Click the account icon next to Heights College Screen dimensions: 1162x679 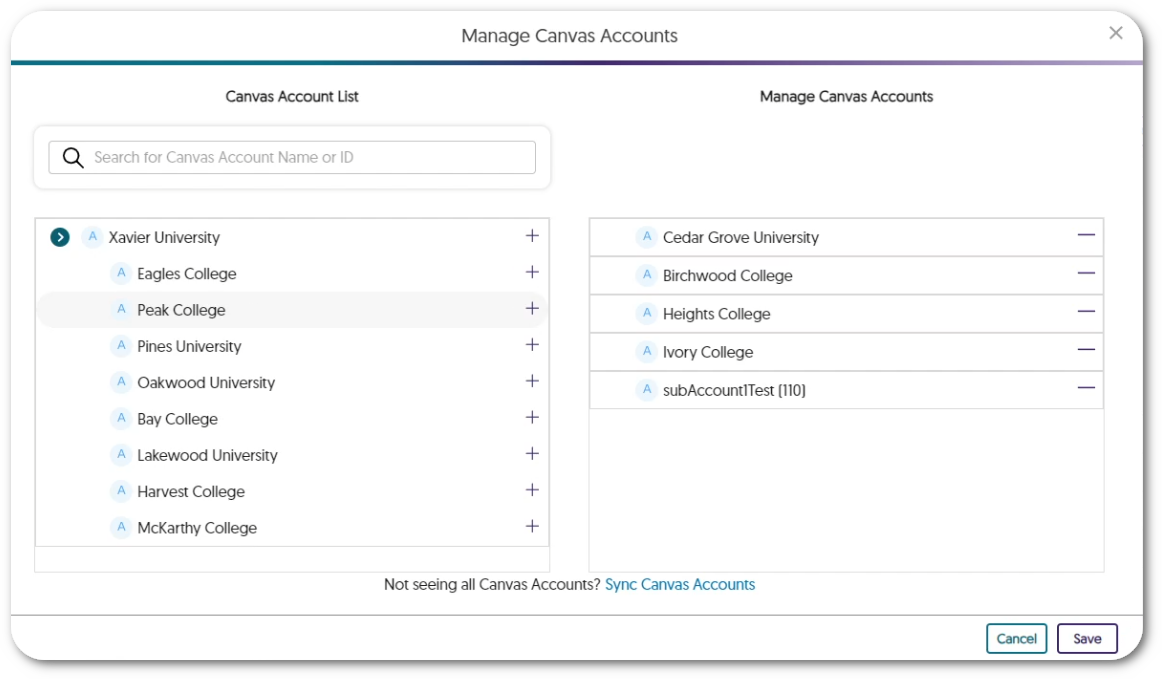[x=646, y=313]
